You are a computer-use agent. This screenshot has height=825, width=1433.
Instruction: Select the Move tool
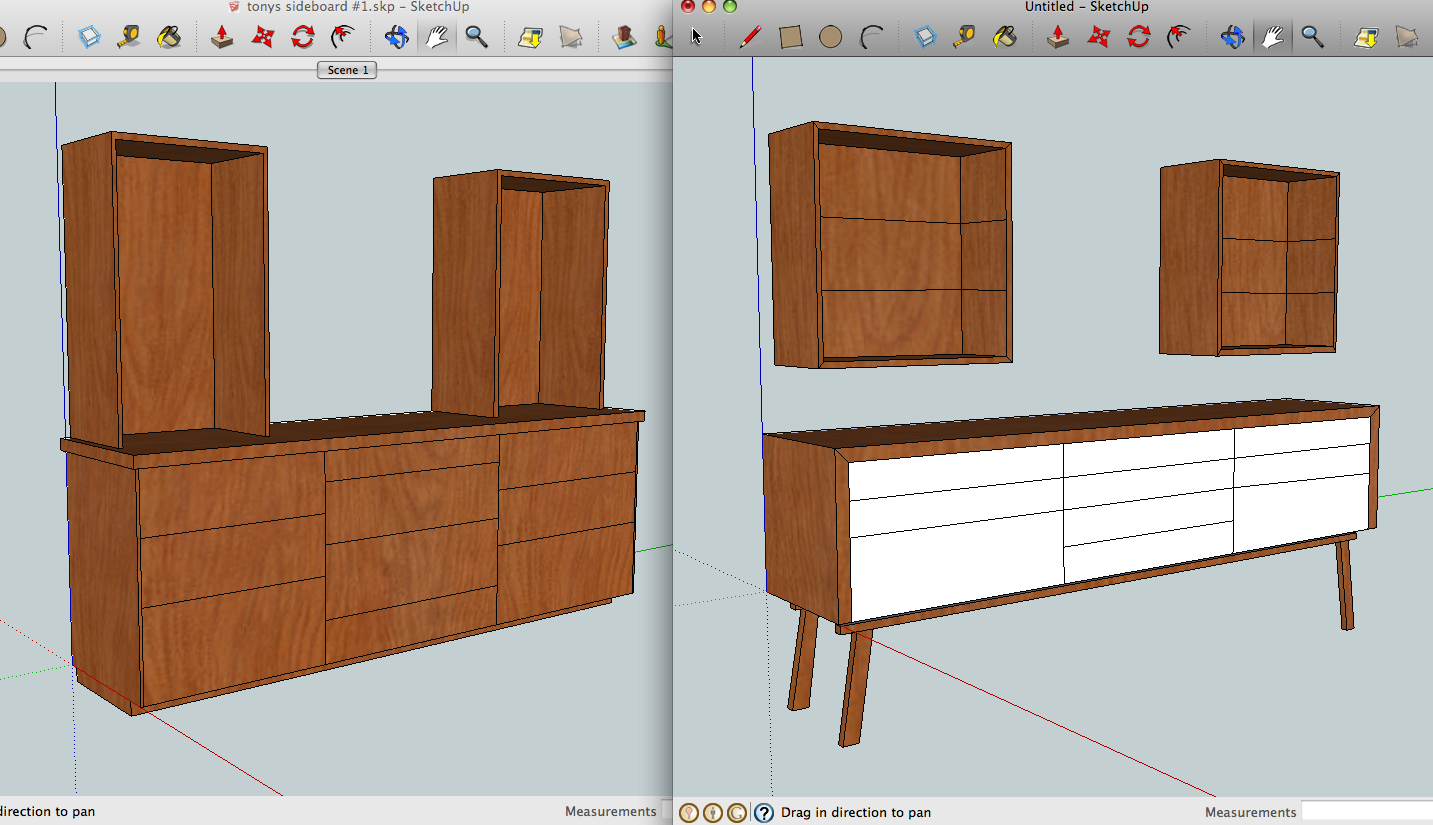[1100, 36]
